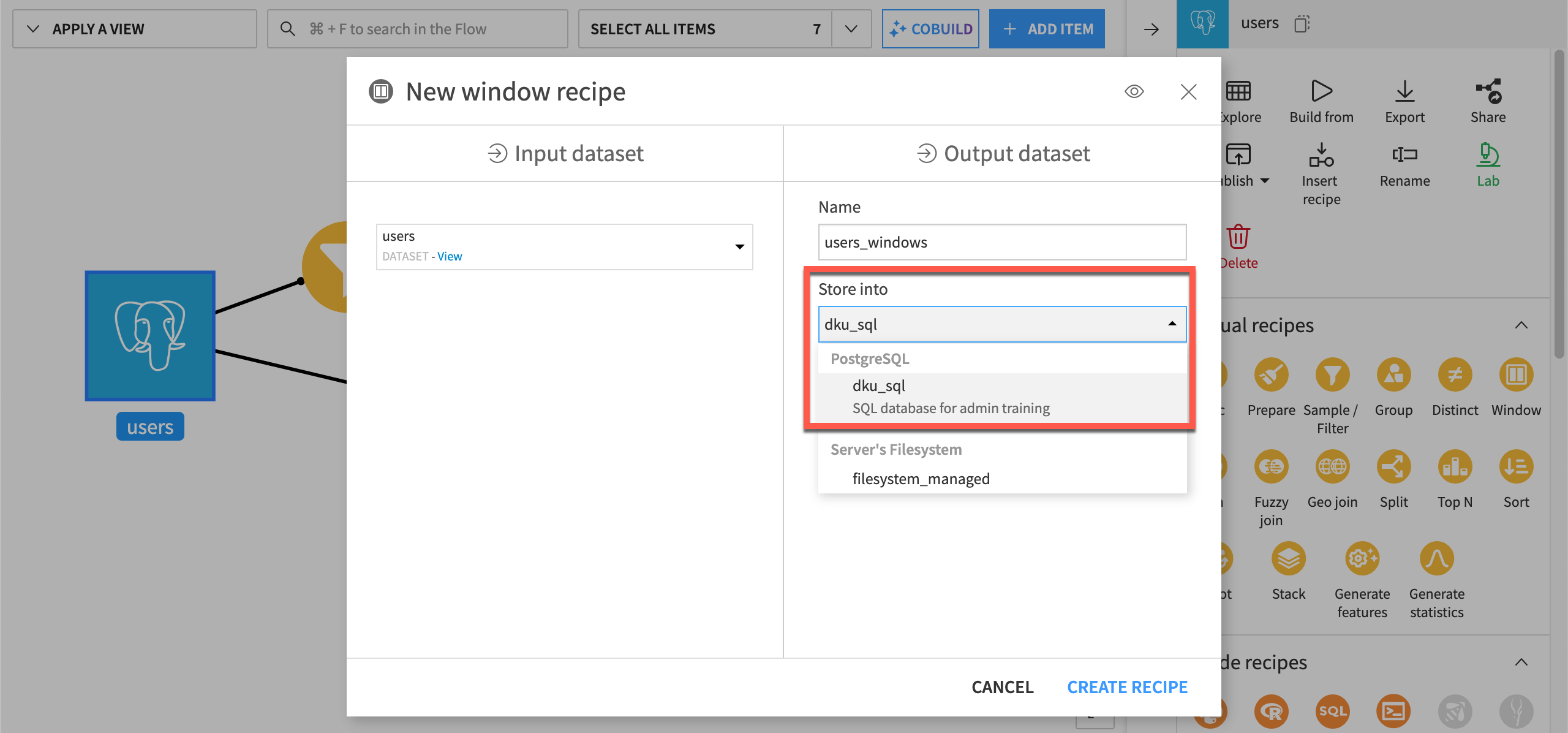
Task: Select the Sample / Filter recipe icon
Action: [x=1332, y=374]
